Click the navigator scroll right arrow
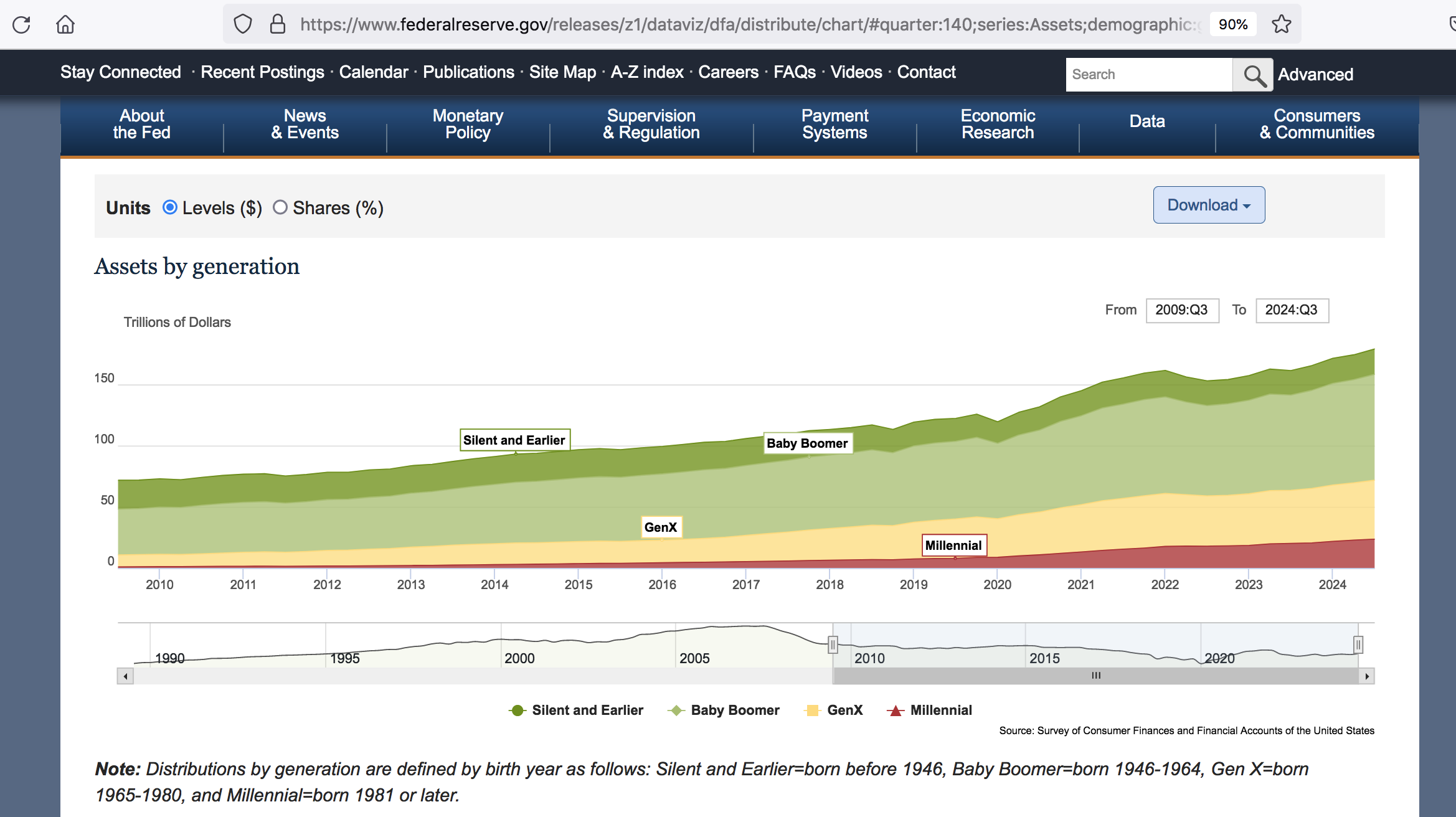This screenshot has width=1456, height=817. click(1366, 676)
